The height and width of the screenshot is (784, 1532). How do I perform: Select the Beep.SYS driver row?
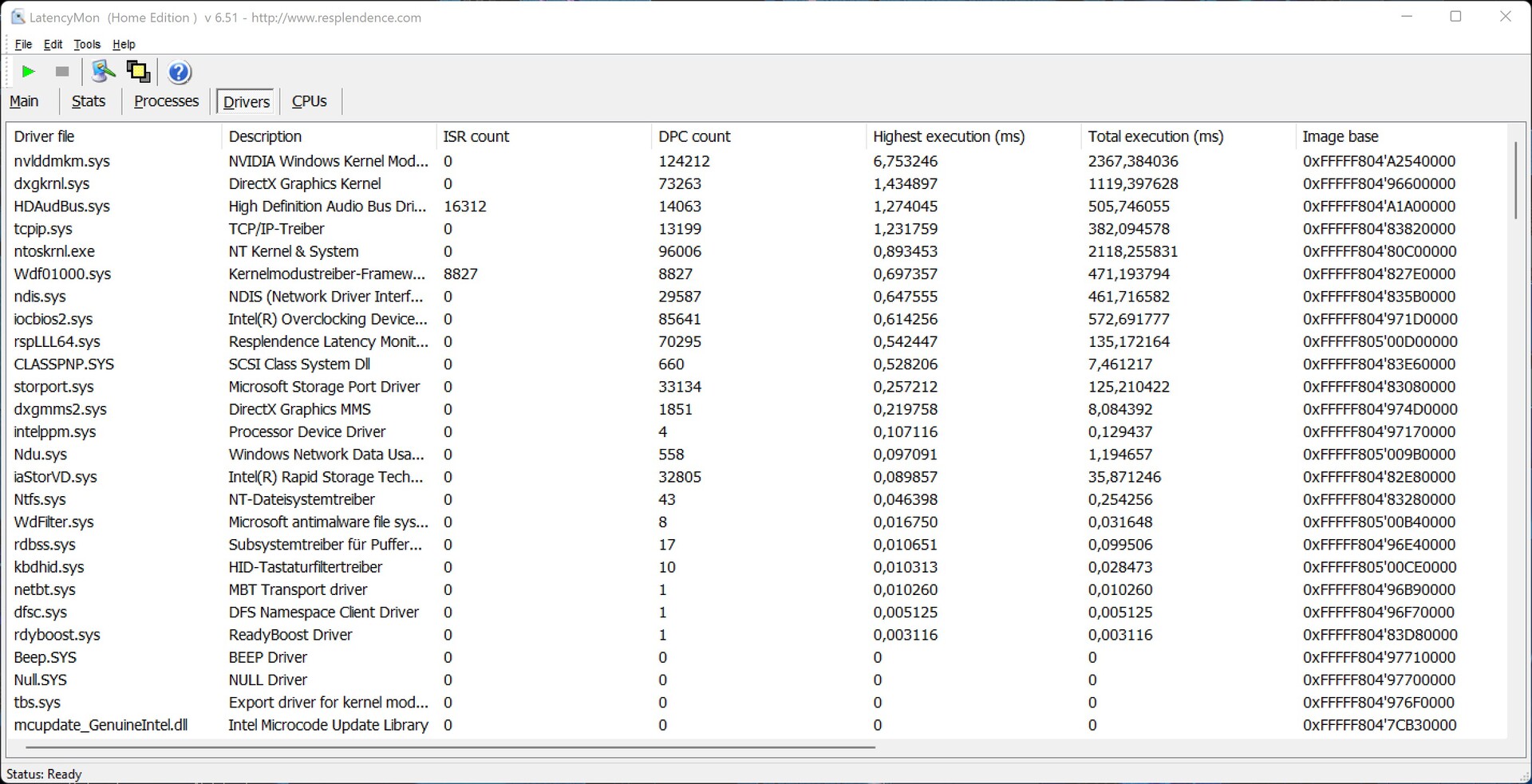tap(757, 657)
